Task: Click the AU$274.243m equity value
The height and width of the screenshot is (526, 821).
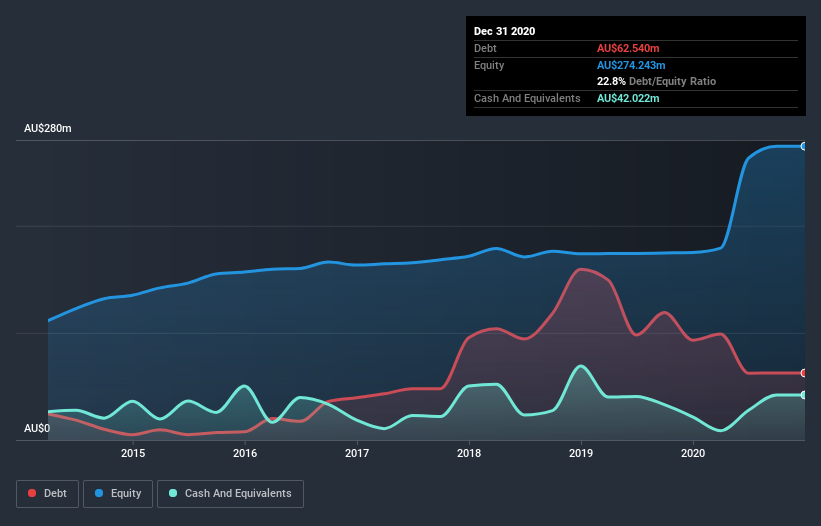Action: 631,65
